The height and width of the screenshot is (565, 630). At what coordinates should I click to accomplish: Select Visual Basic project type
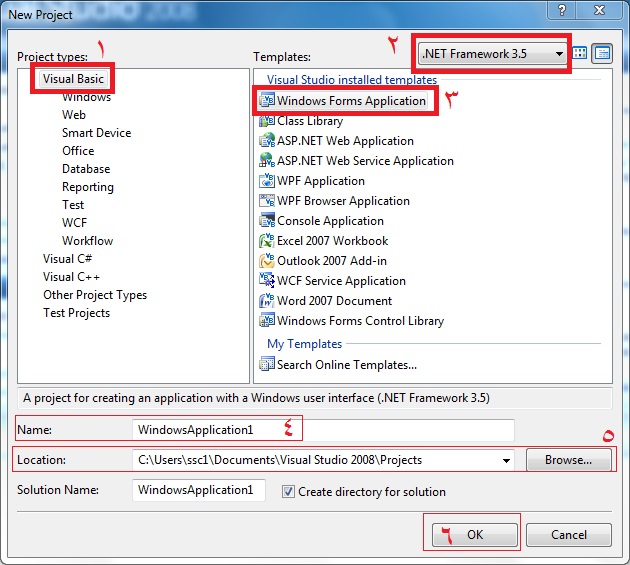pyautogui.click(x=73, y=79)
